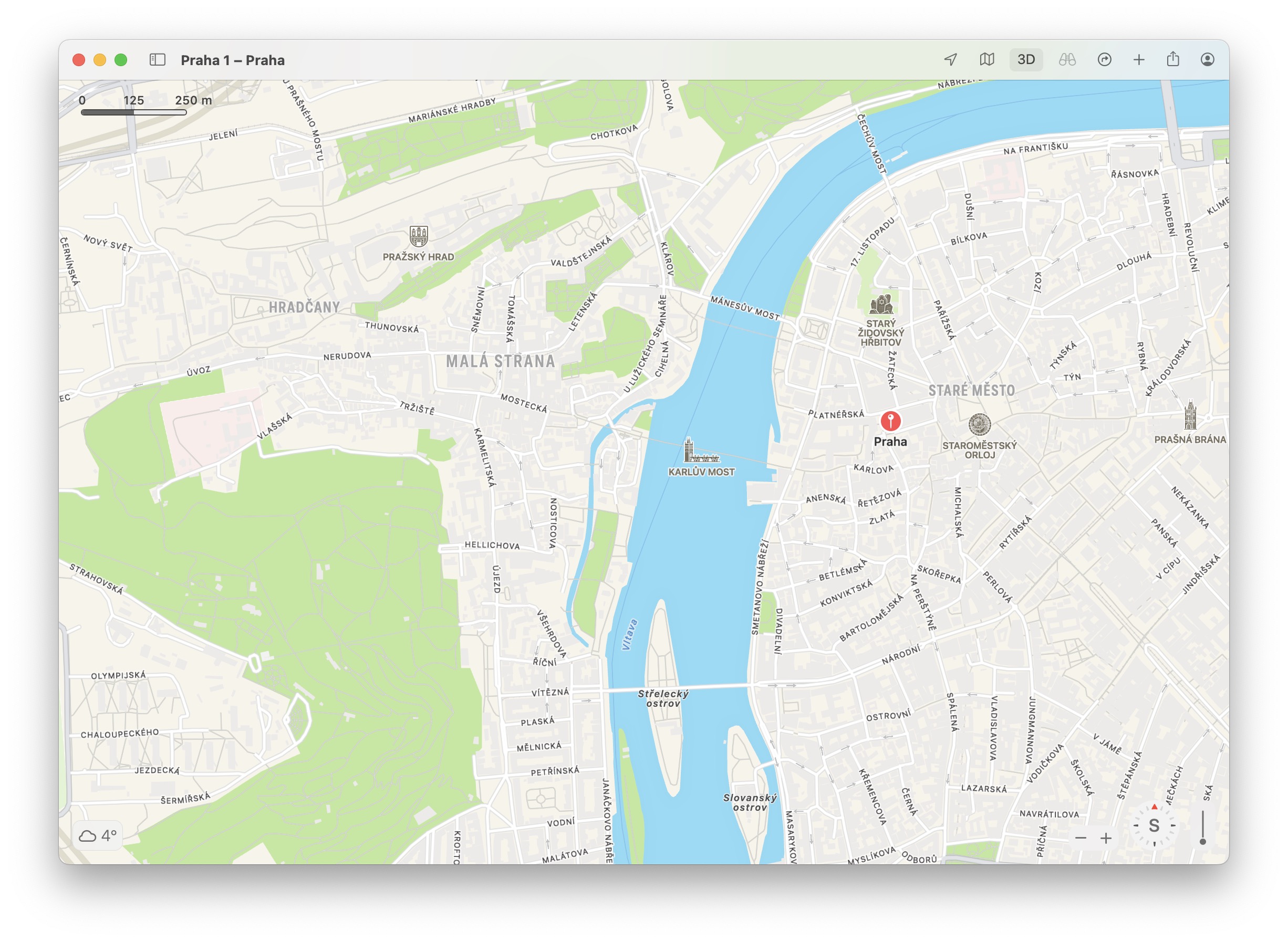Viewport: 1288px width, 942px height.
Task: Select the red Praha map pin
Action: (x=890, y=421)
